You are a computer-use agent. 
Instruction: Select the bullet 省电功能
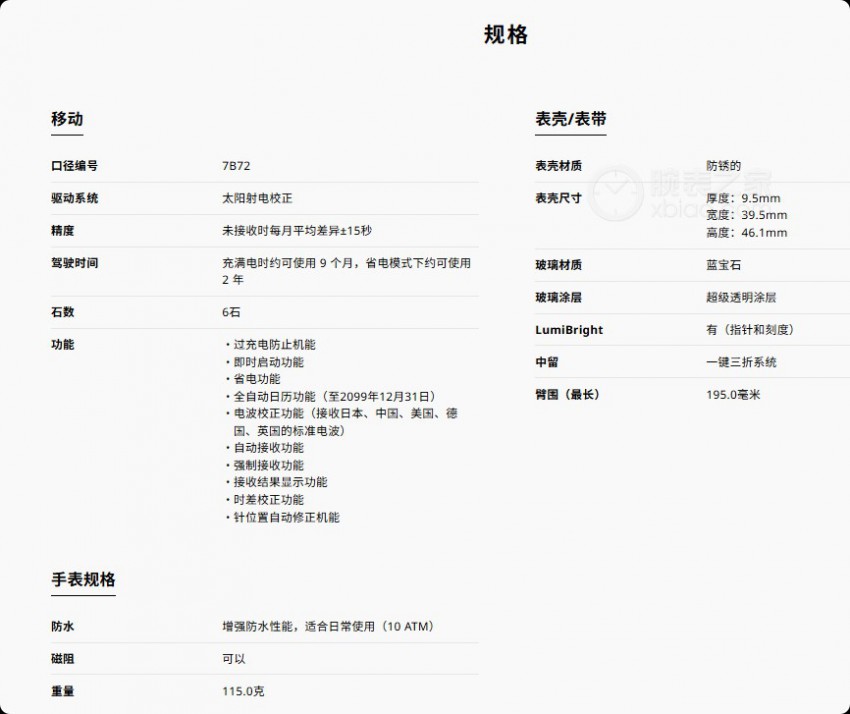click(256, 379)
